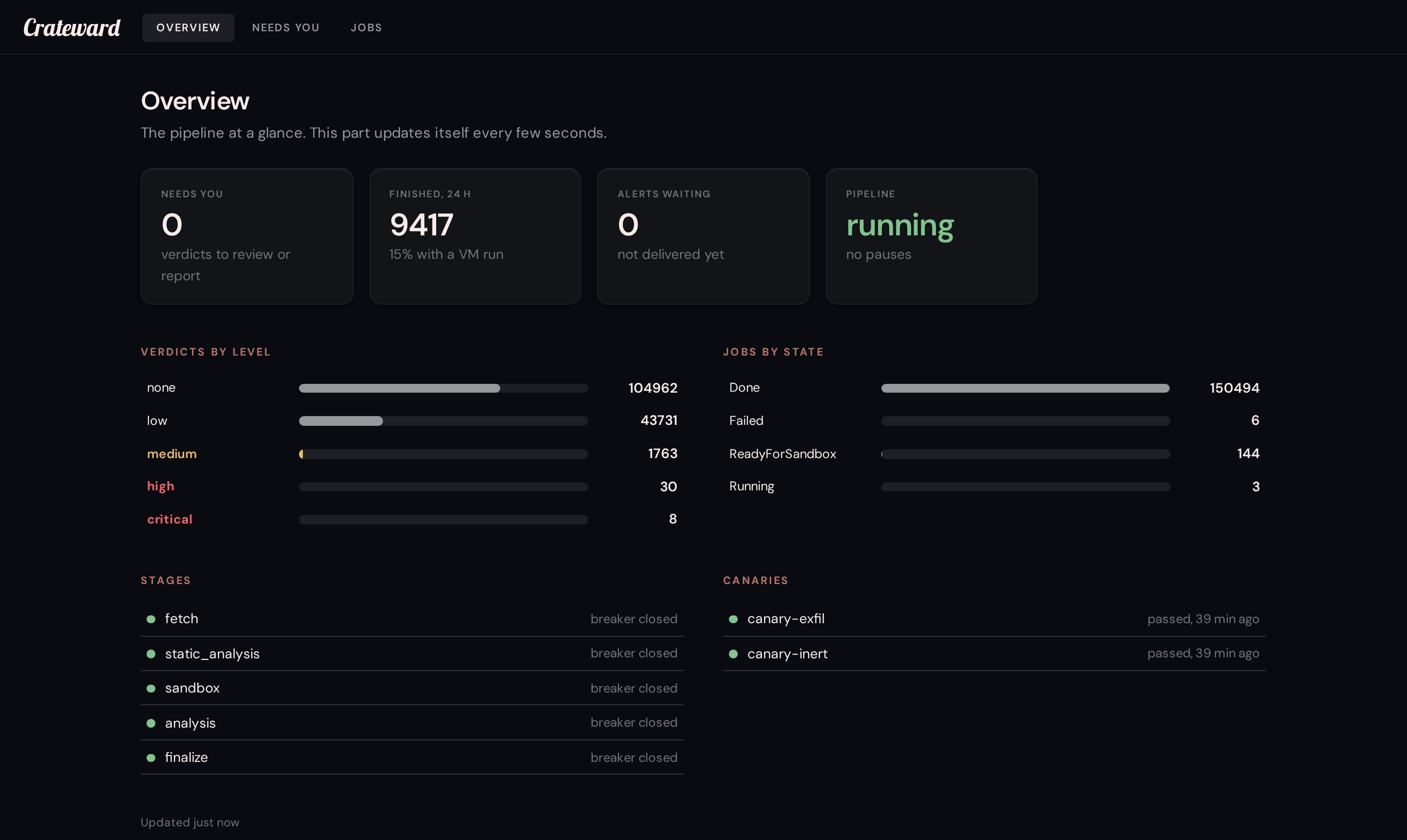This screenshot has width=1407, height=840.
Task: Select the ReadyForSandbox row label
Action: click(x=783, y=454)
